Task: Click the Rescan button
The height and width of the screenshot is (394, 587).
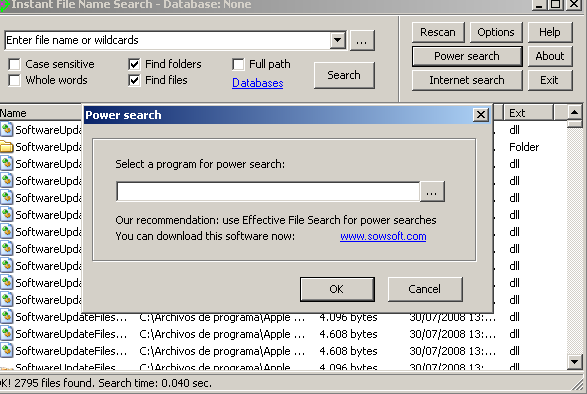Action: click(438, 32)
